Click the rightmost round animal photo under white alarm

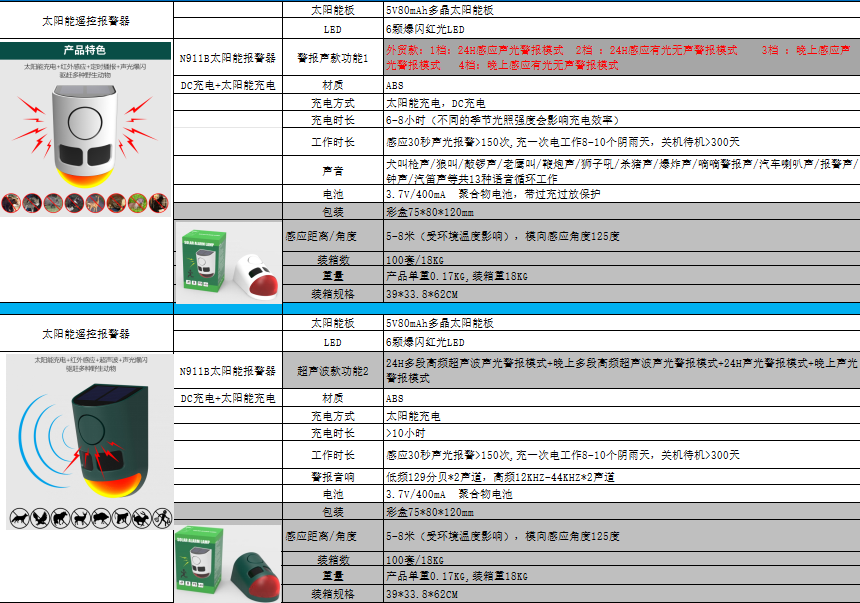coord(158,203)
